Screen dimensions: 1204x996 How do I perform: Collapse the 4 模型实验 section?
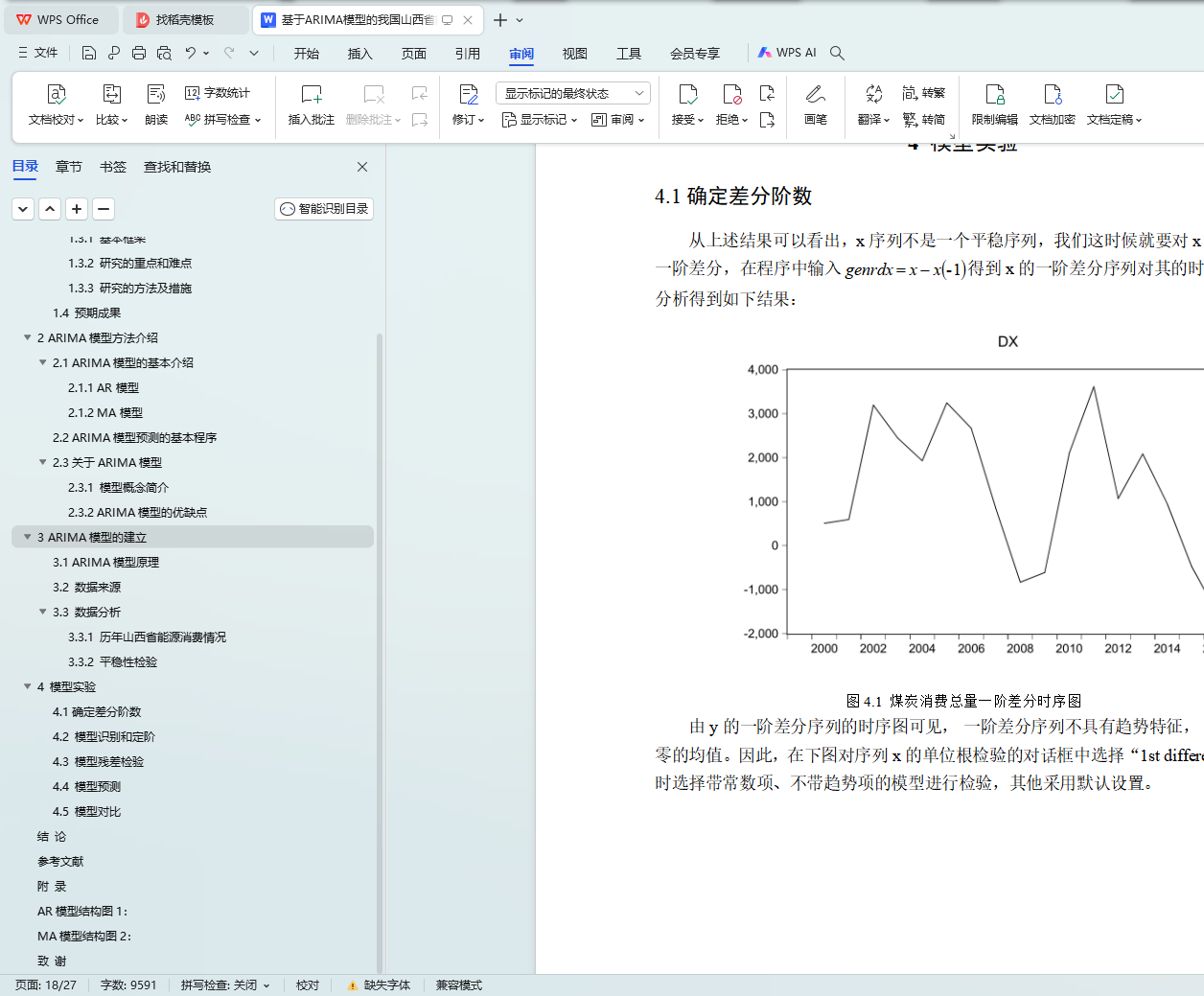[x=27, y=686]
